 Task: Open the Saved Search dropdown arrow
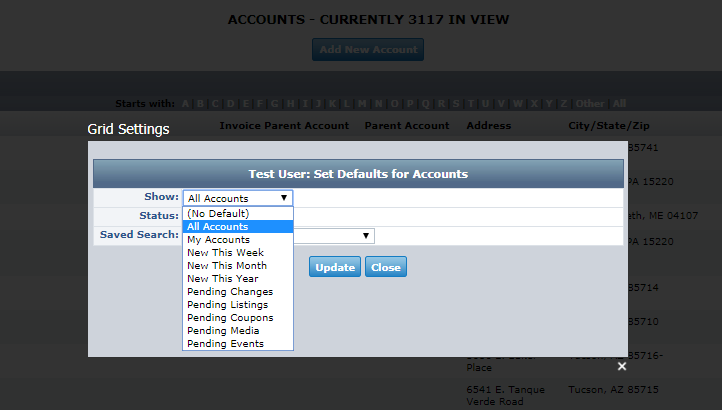pyautogui.click(x=366, y=236)
